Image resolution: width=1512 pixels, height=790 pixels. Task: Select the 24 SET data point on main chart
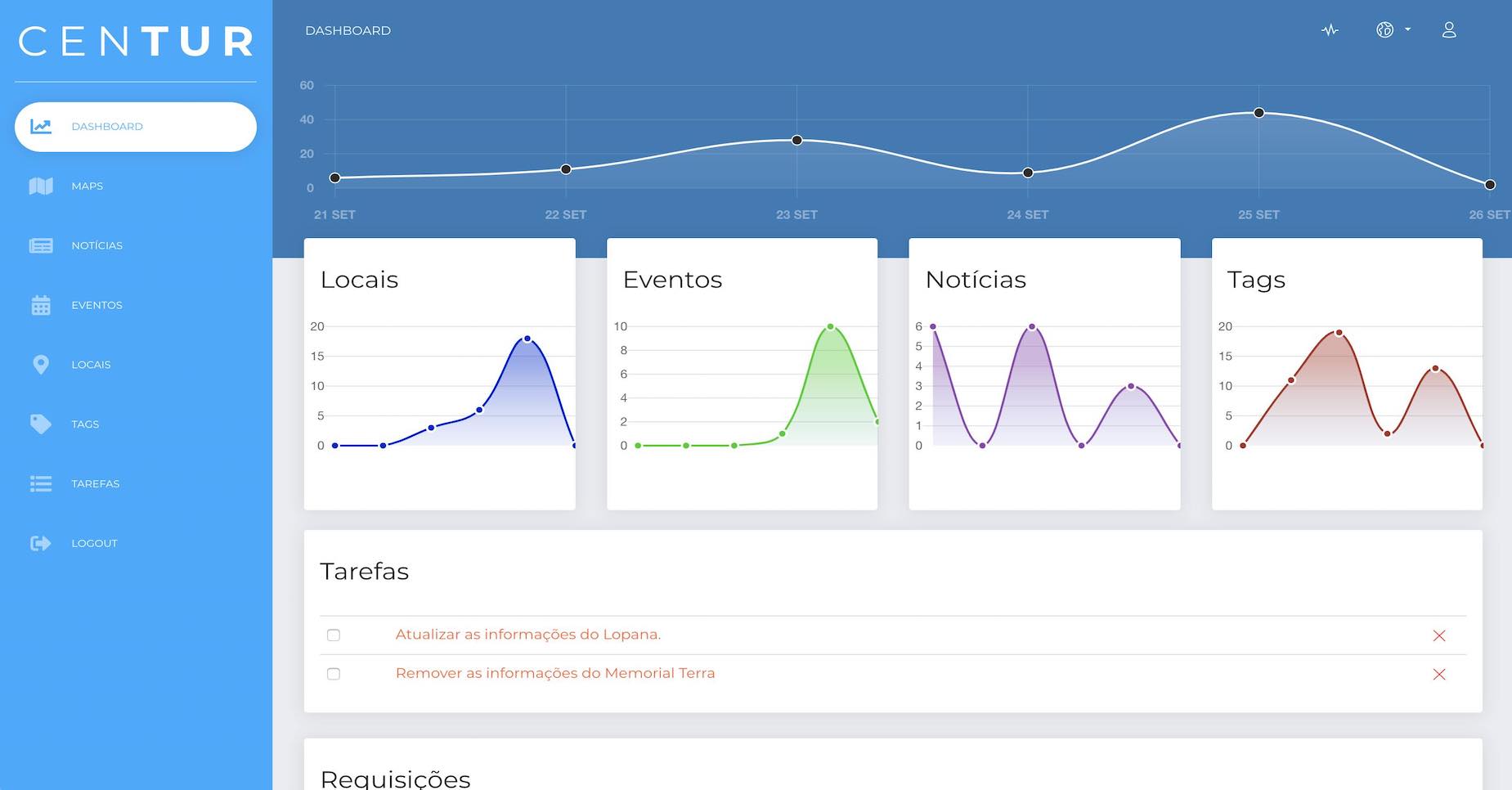[1028, 173]
